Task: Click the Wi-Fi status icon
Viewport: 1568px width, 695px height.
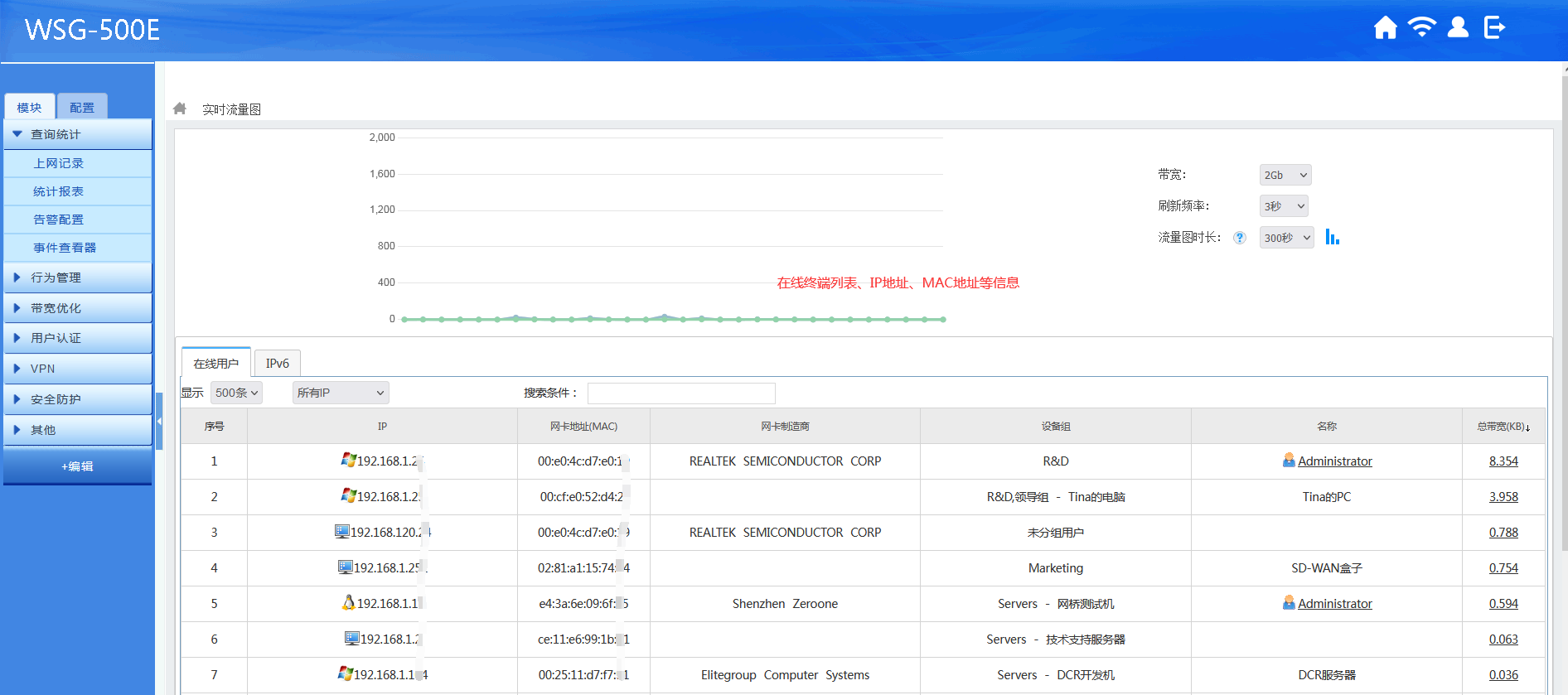Action: coord(1421,27)
